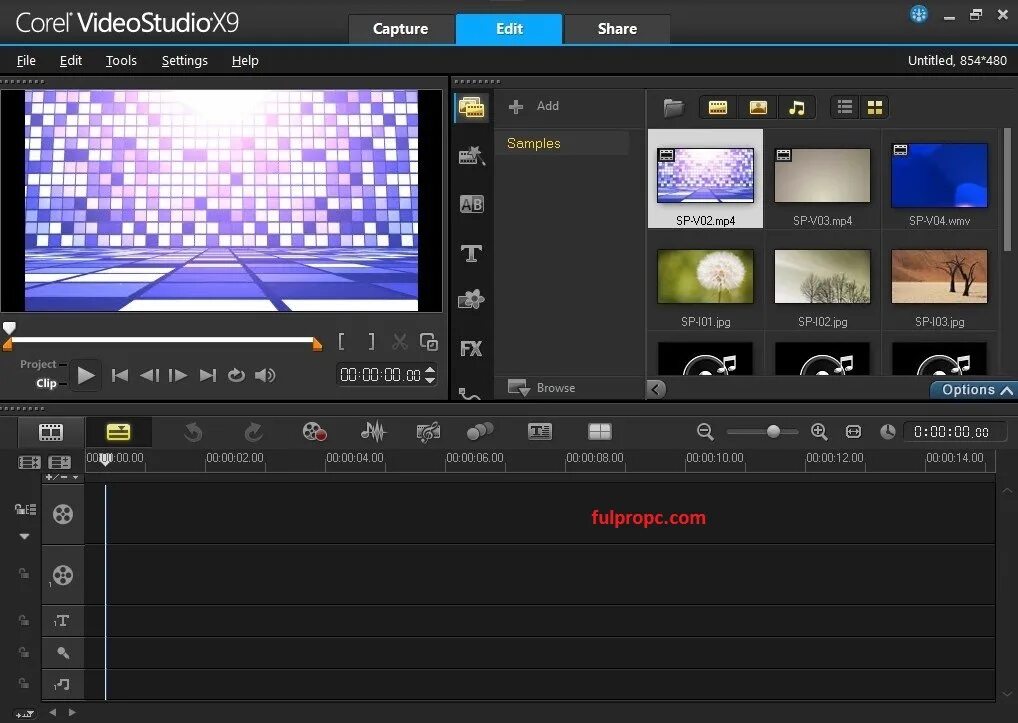Click the timeline zoom out magnifier
This screenshot has height=723, width=1018.
coord(705,432)
